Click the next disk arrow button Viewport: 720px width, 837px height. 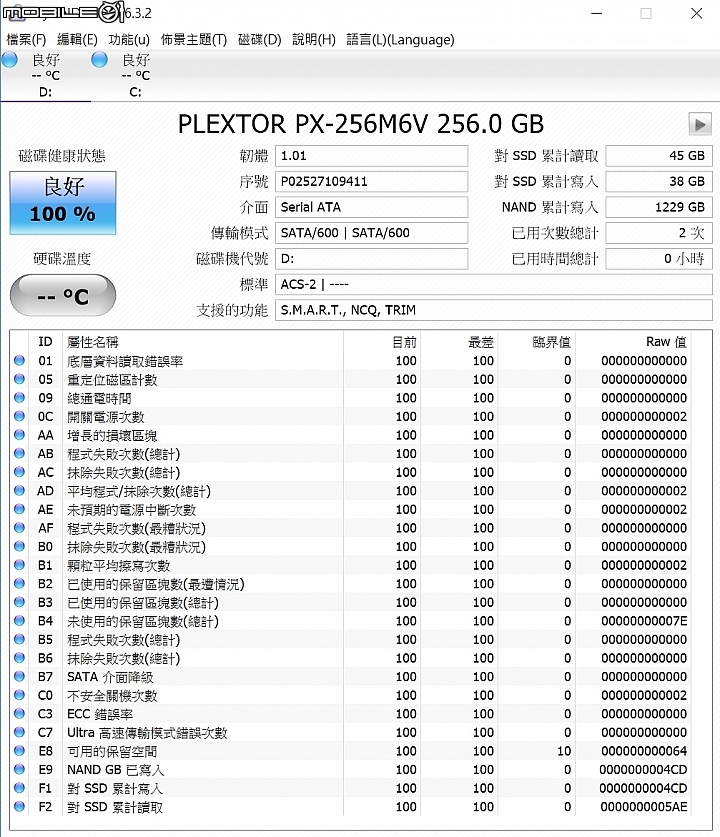click(700, 124)
